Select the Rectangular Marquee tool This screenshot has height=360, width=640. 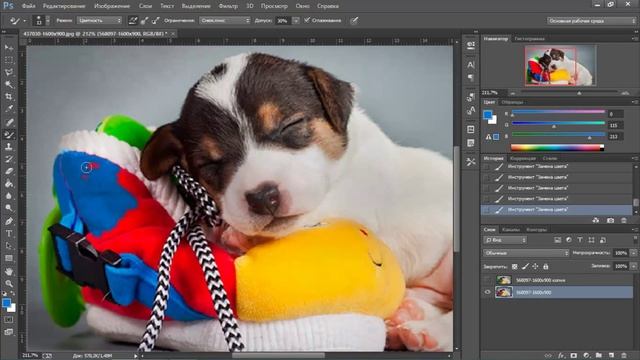pos(9,60)
